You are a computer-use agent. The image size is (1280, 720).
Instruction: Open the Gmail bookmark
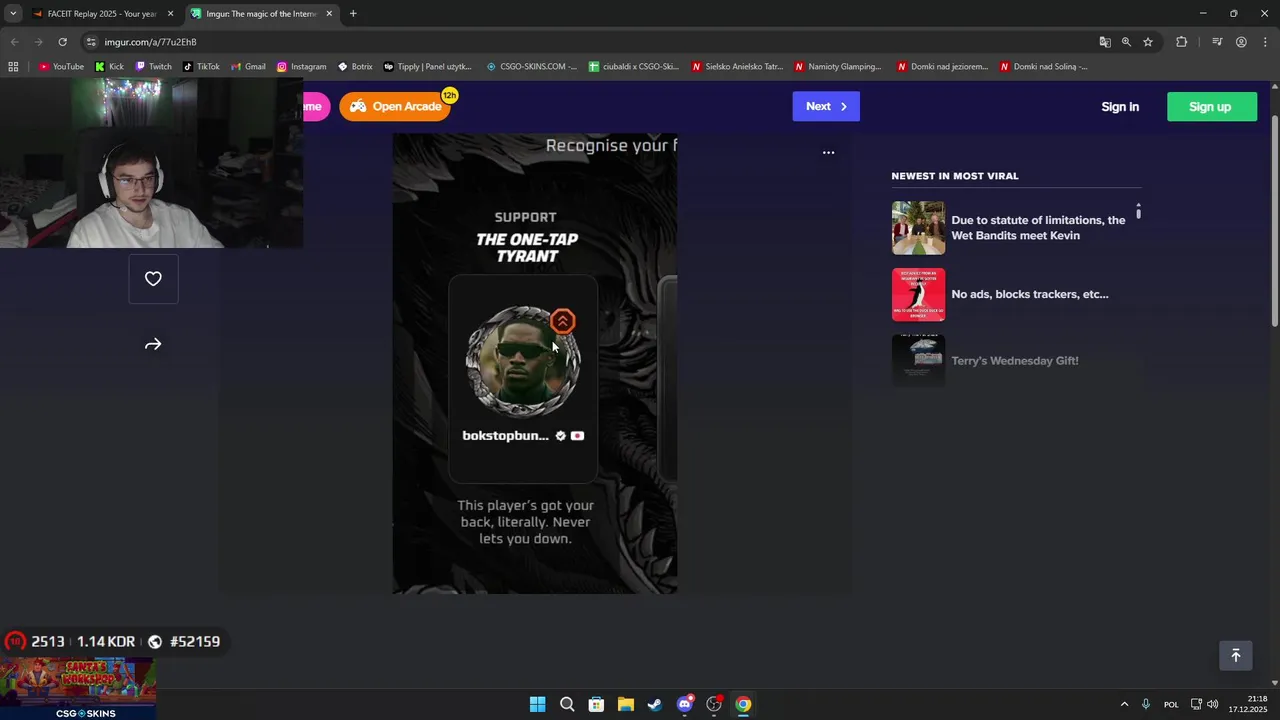(x=247, y=67)
